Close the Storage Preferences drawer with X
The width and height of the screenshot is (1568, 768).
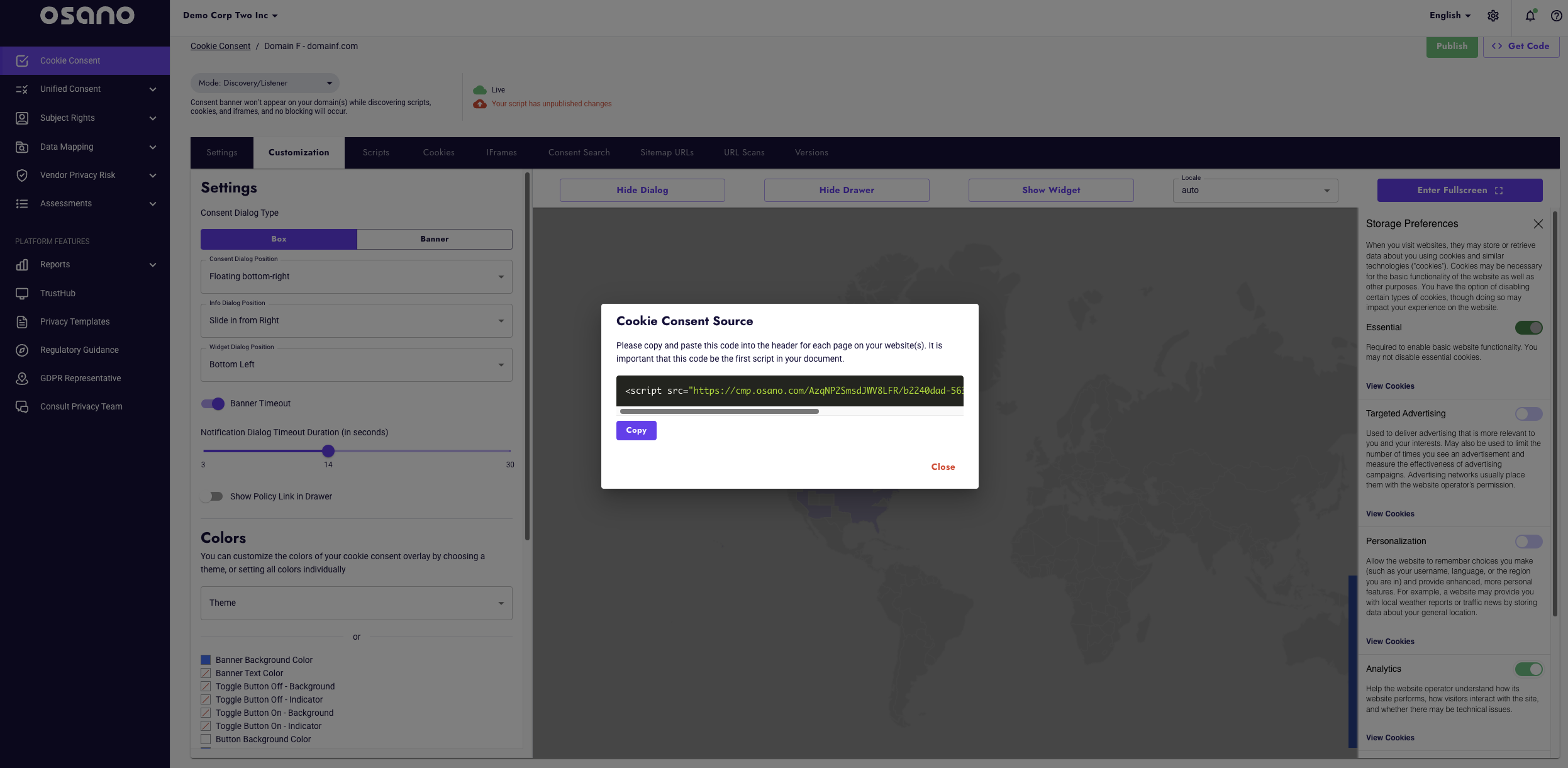pos(1538,224)
